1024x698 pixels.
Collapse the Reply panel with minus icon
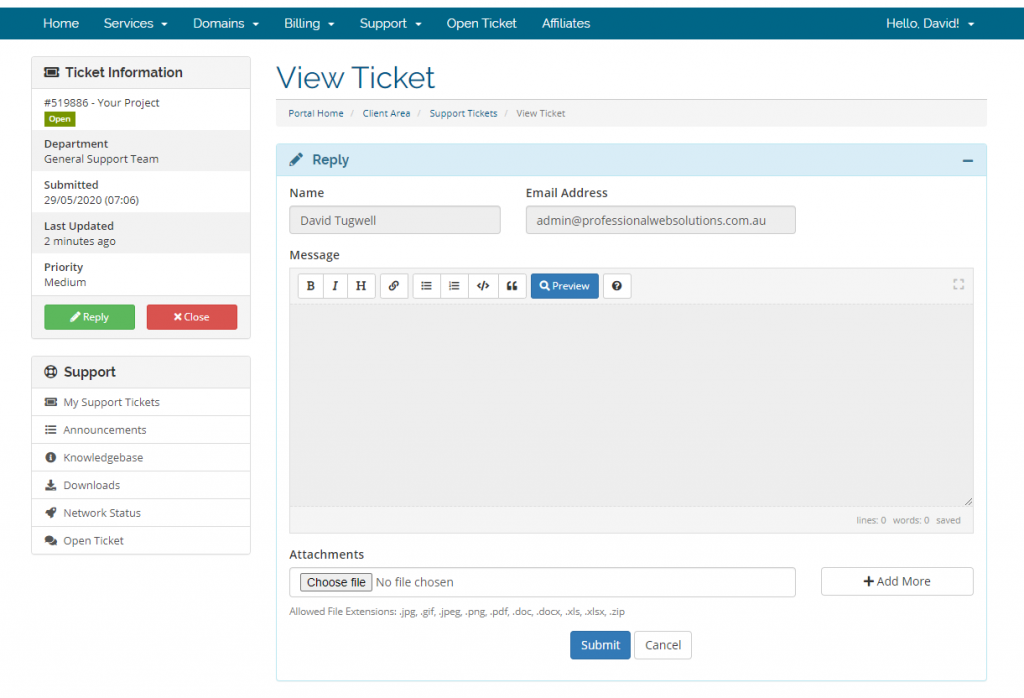pos(968,161)
